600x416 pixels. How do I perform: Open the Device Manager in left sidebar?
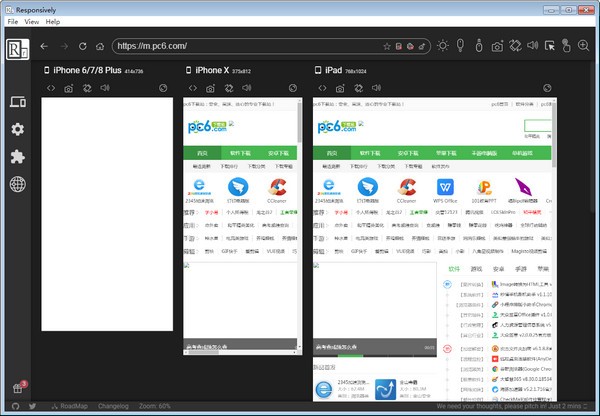coord(17,103)
